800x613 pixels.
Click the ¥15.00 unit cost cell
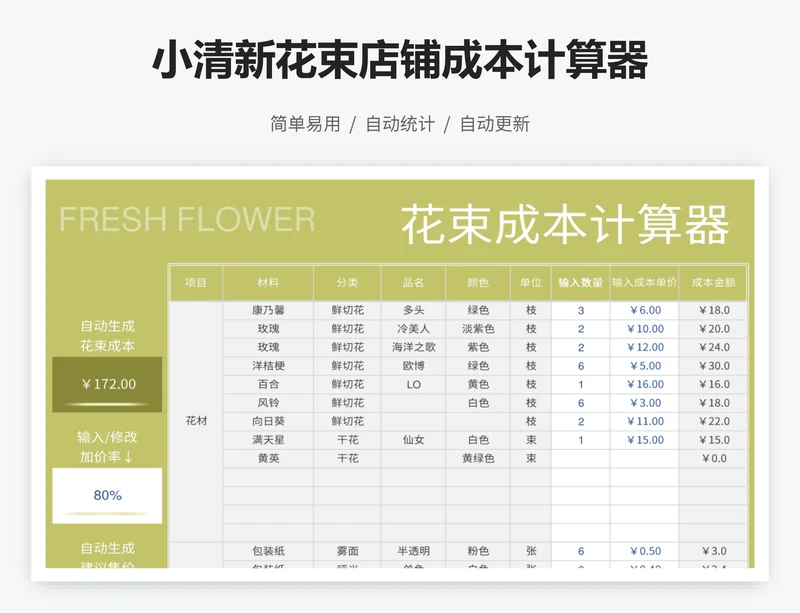(644, 440)
